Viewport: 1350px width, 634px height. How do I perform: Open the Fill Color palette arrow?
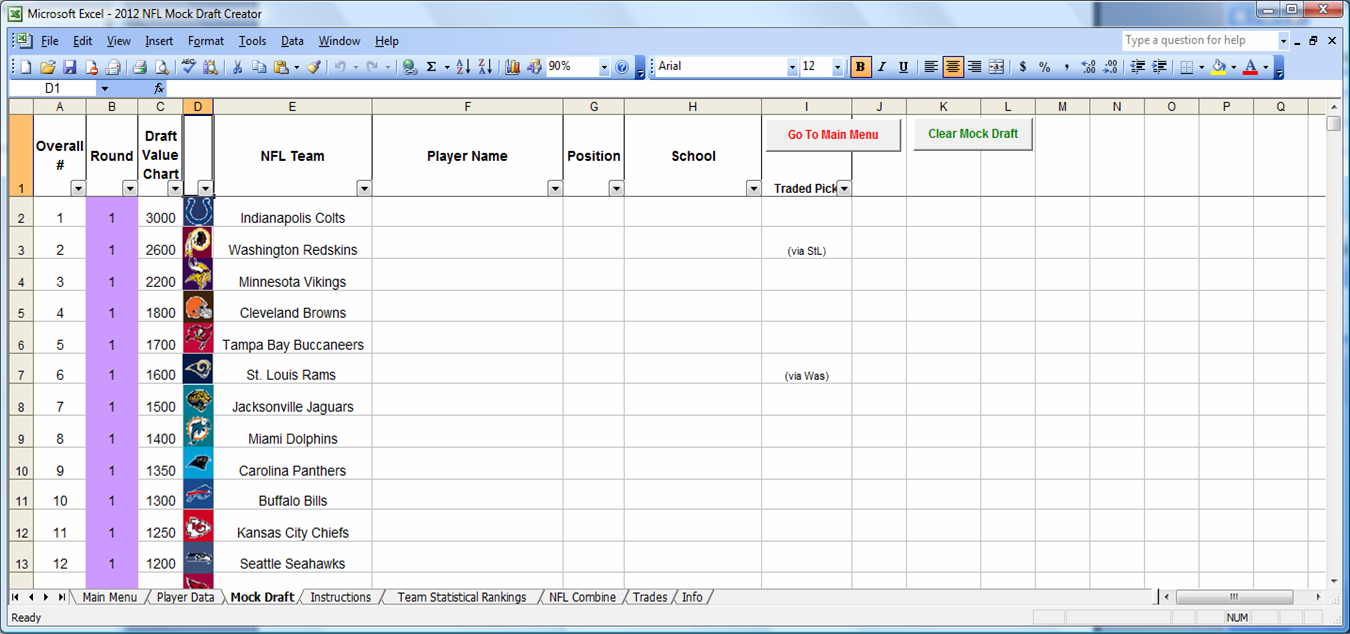pyautogui.click(x=1233, y=67)
